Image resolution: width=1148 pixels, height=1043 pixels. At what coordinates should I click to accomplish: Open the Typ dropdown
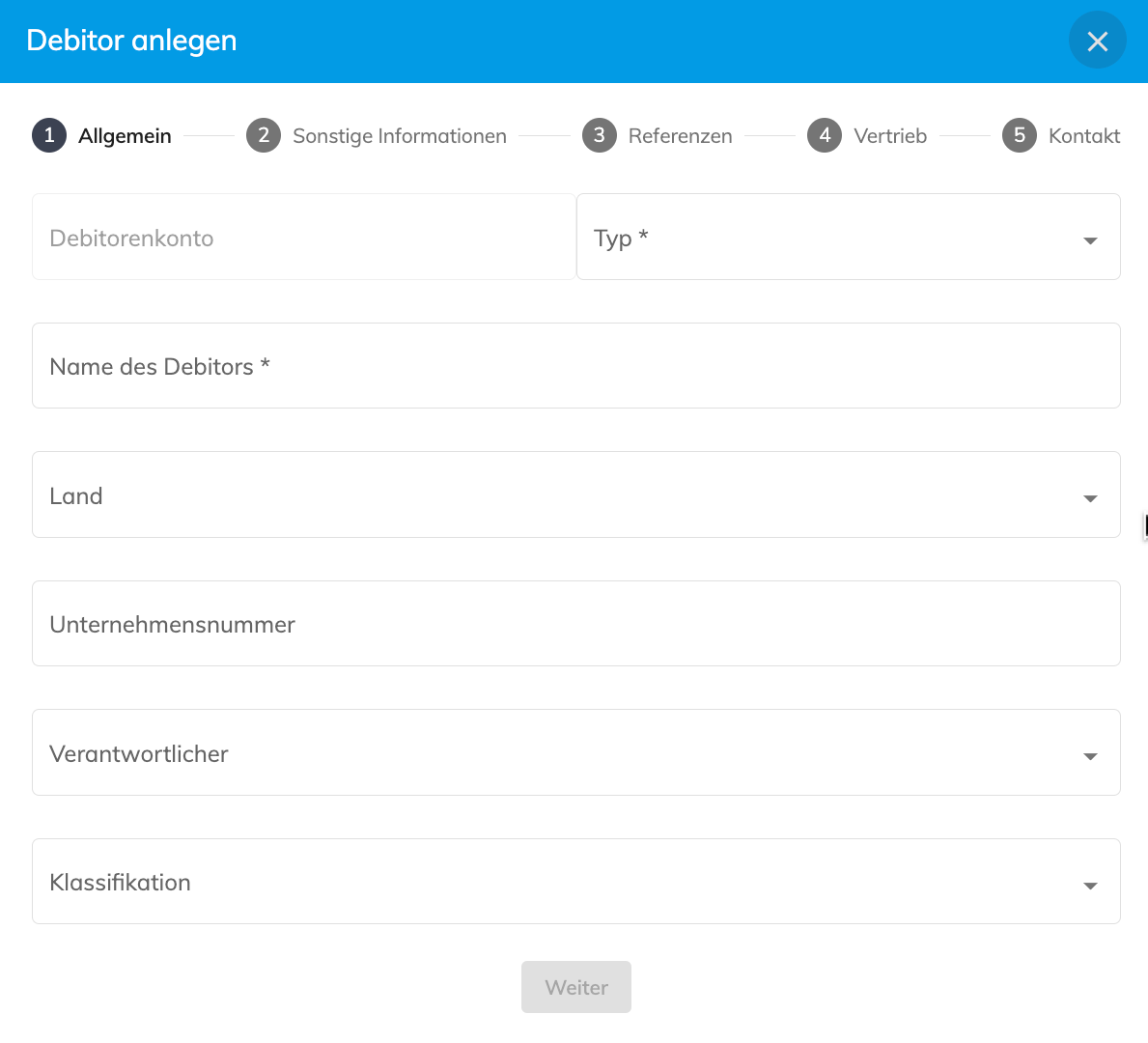pos(849,238)
